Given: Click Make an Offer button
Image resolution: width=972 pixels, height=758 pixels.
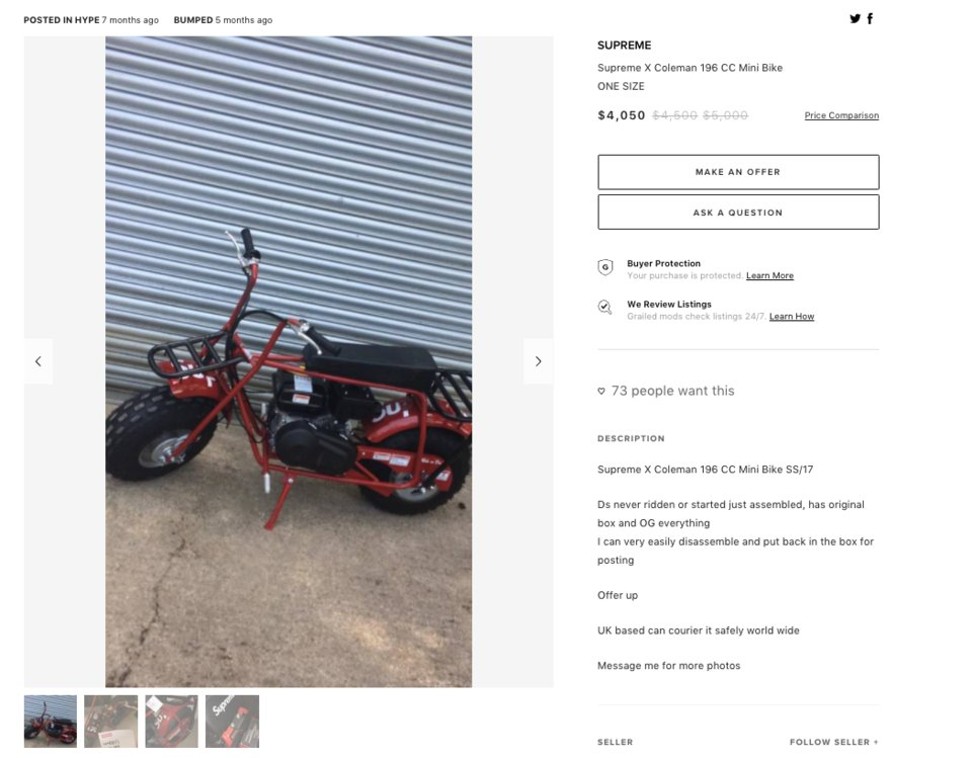Looking at the screenshot, I should click(738, 172).
